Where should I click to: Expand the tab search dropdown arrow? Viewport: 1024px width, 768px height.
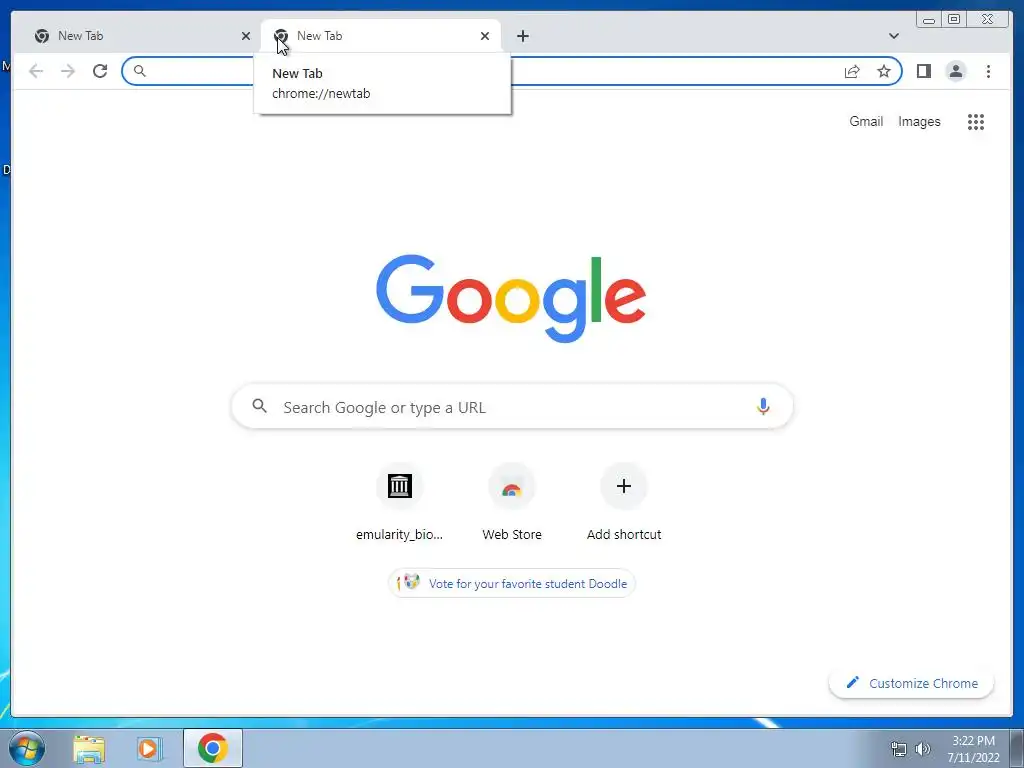click(893, 36)
